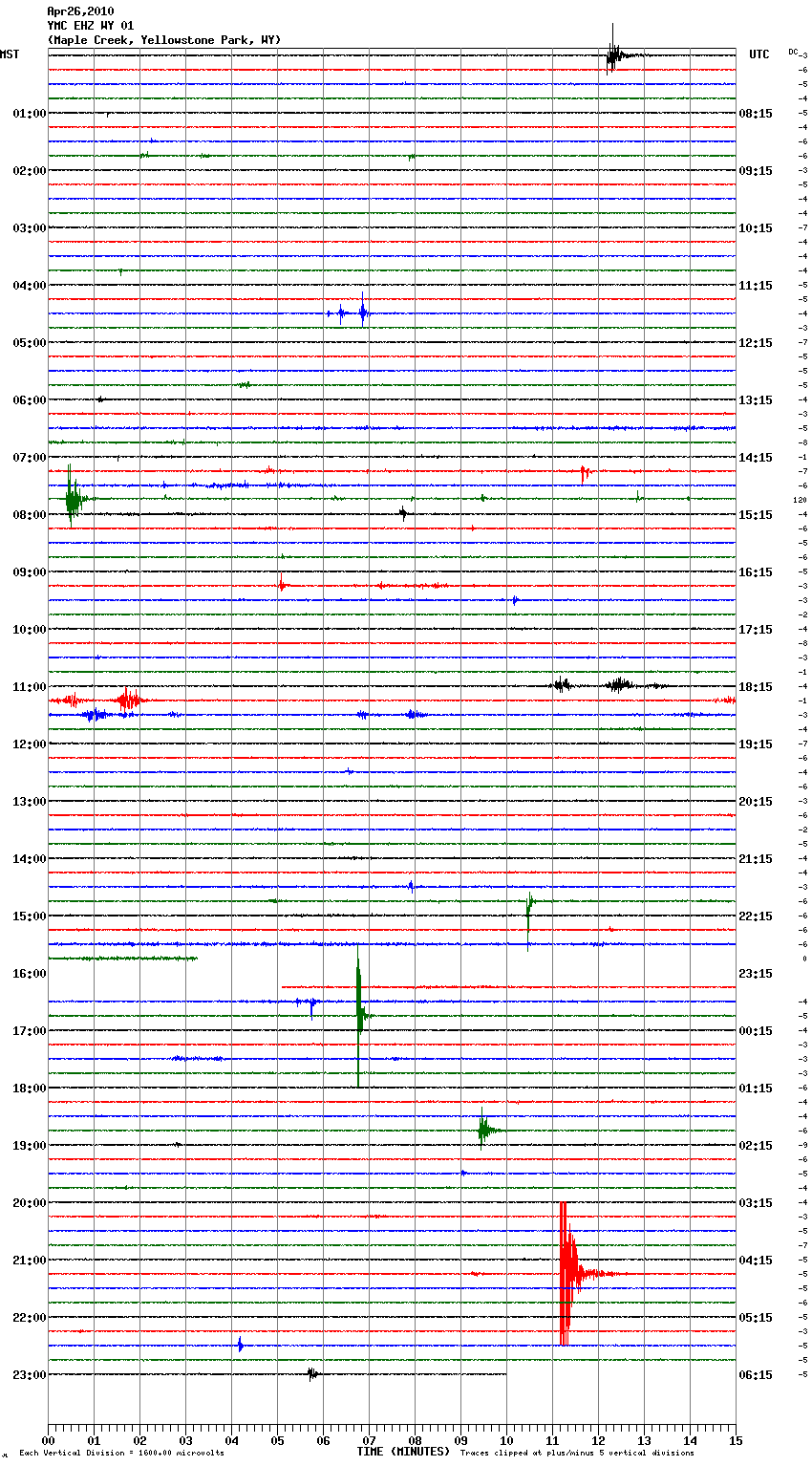
Task: Click the 22:15 UTC time label
Action: (x=756, y=916)
